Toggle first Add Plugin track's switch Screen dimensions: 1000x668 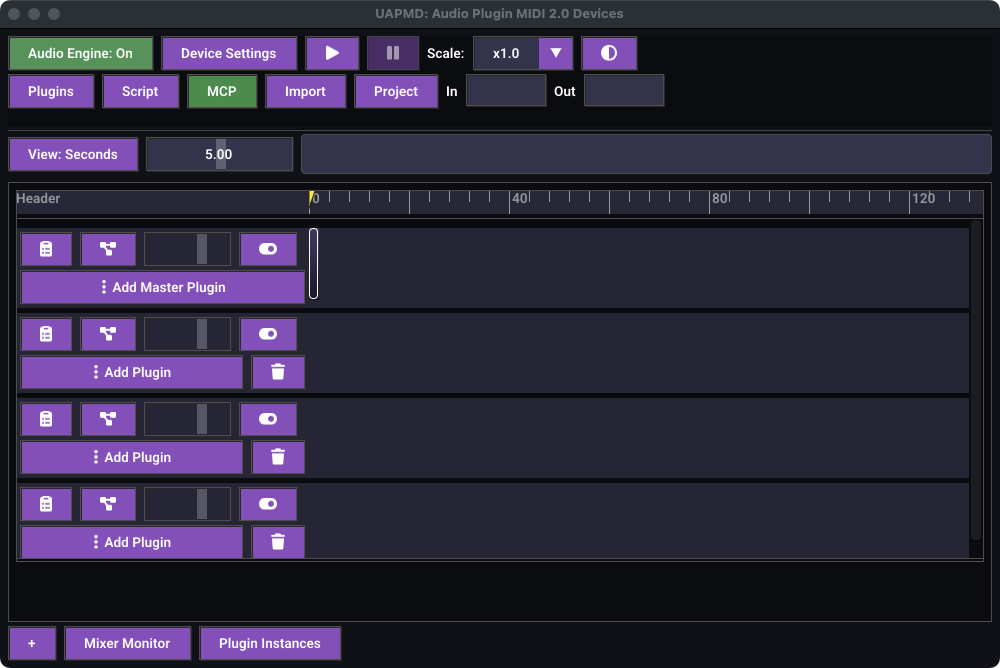[268, 334]
